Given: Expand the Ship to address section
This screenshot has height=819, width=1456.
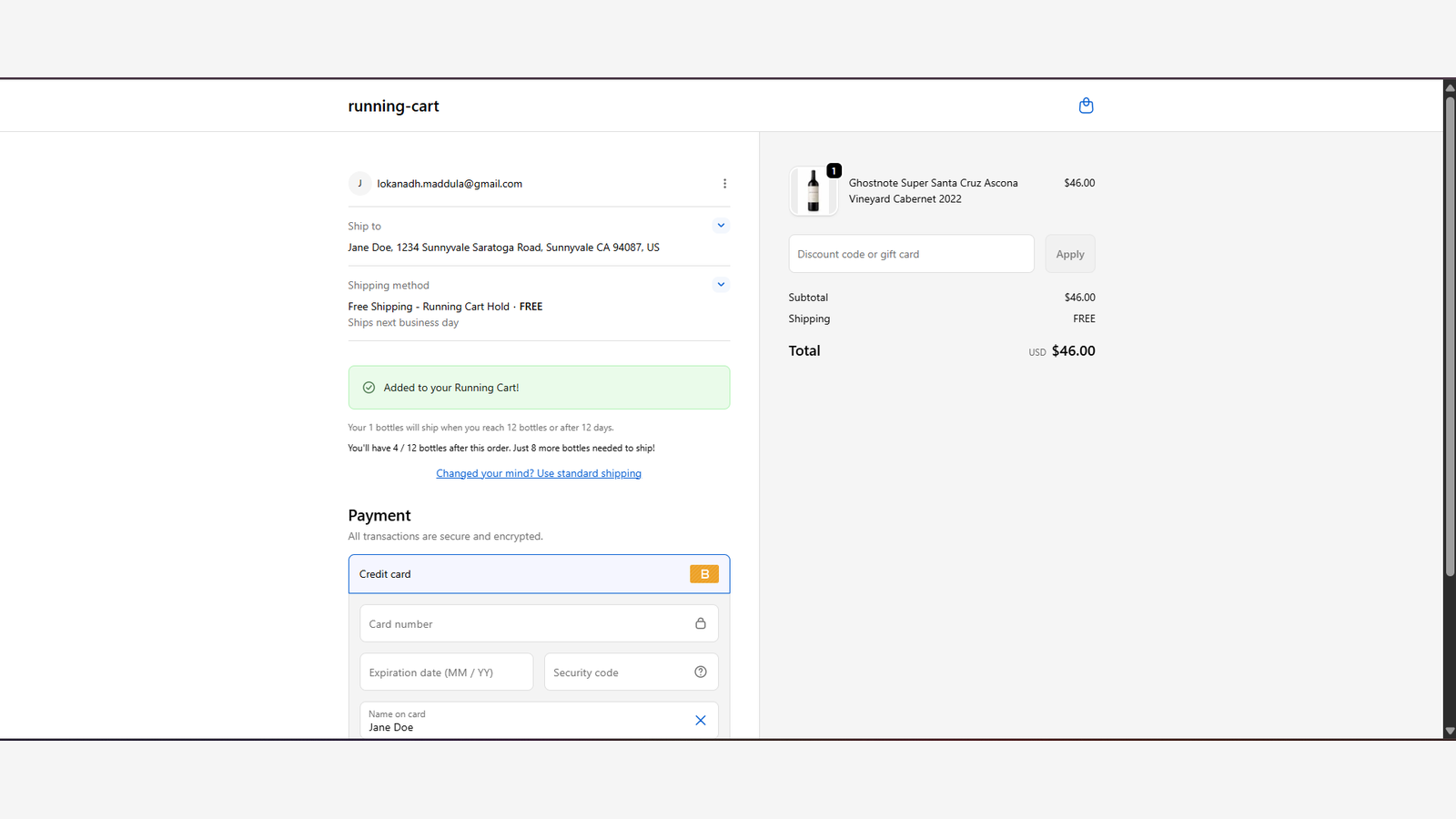Looking at the screenshot, I should (721, 226).
